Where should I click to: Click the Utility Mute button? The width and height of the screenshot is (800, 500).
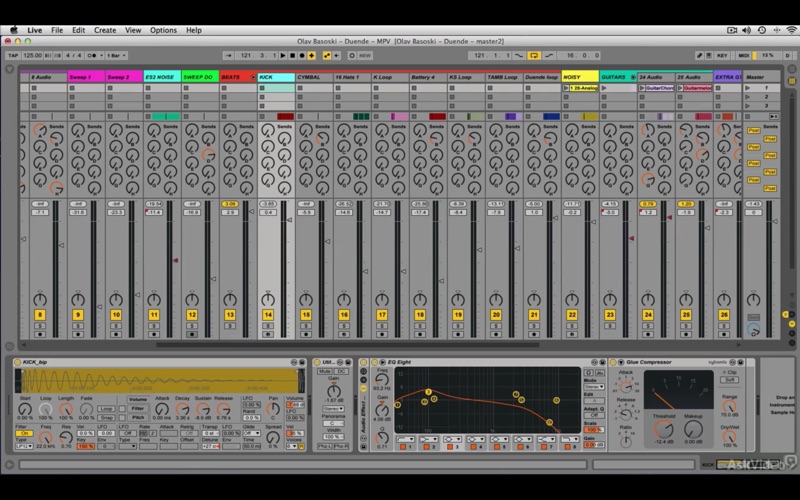(324, 371)
